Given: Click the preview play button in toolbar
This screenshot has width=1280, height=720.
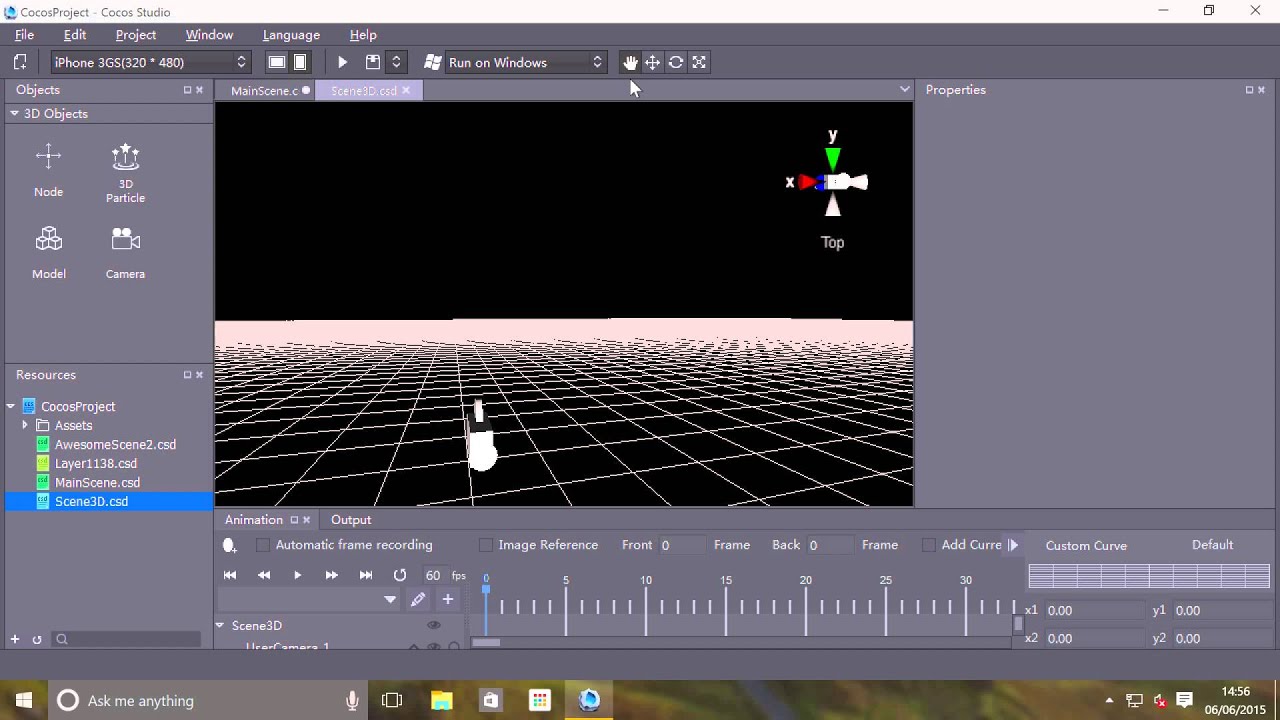Looking at the screenshot, I should 342,62.
